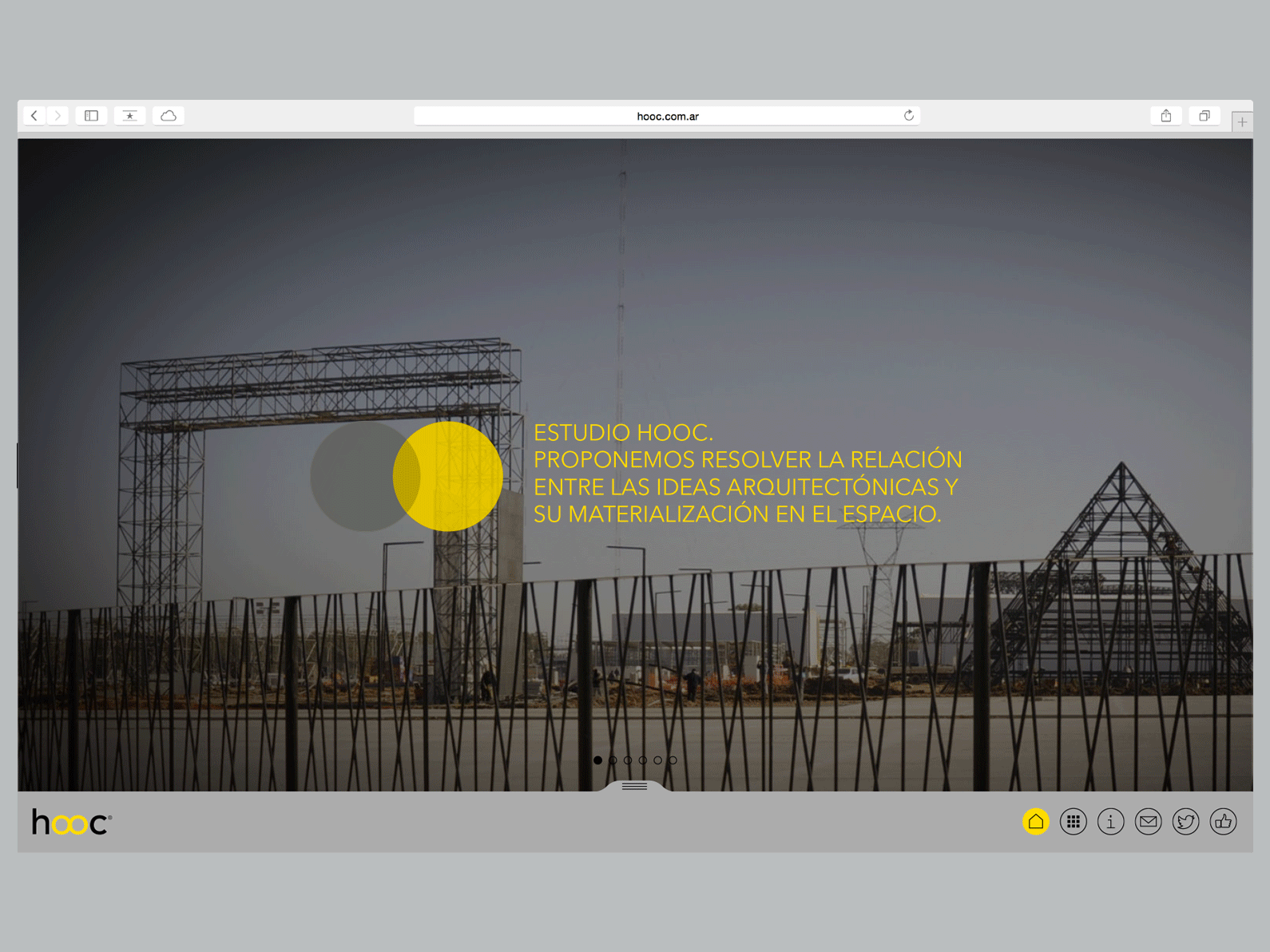Click the yellow circle graphic on the slide
The width and height of the screenshot is (1270, 952).
[448, 477]
